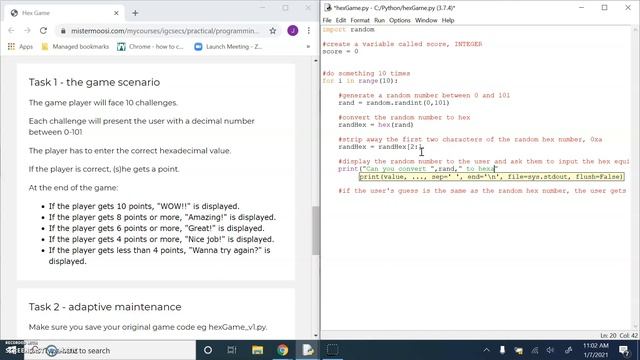Open the purple J profile avatar
The height and width of the screenshot is (360, 640).
pyautogui.click(x=293, y=31)
